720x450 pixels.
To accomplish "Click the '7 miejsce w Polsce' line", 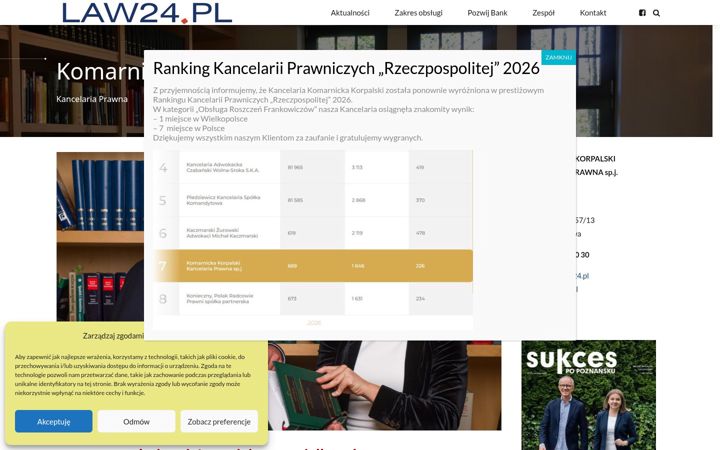I will pyautogui.click(x=189, y=128).
